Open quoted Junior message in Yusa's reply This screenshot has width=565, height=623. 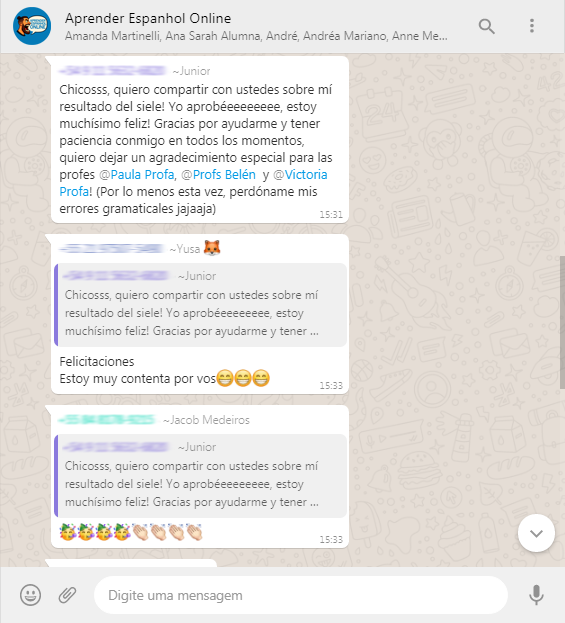[201, 305]
